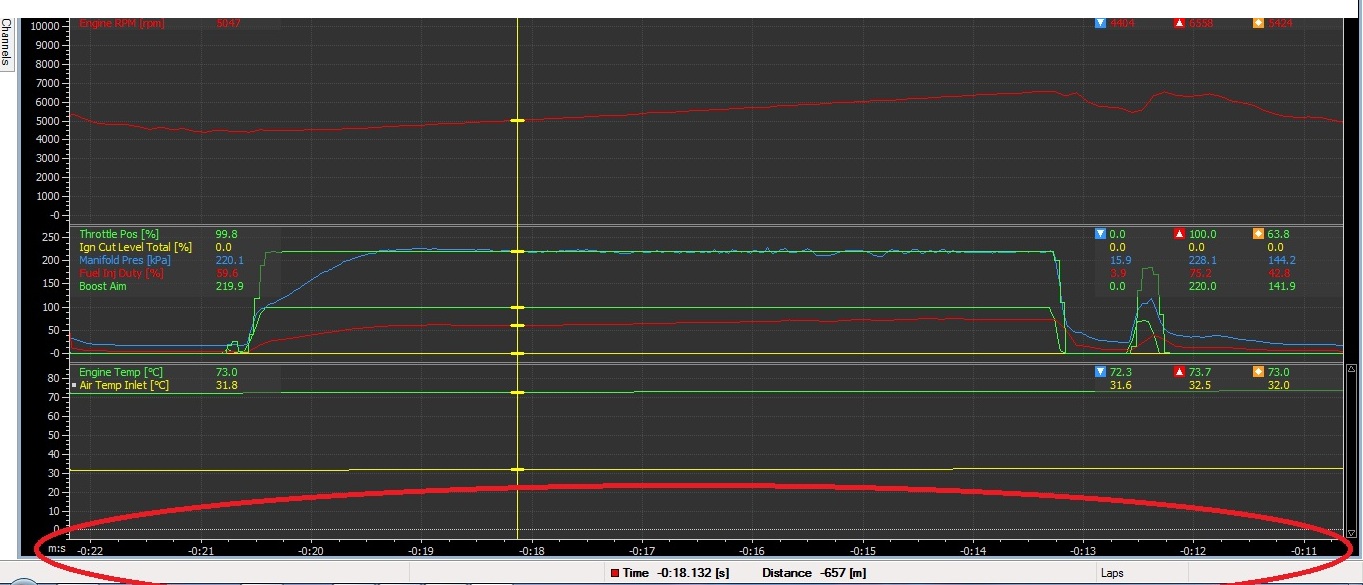Click the RPM minimum value icon
The height and width of the screenshot is (585, 1363).
[x=1101, y=23]
